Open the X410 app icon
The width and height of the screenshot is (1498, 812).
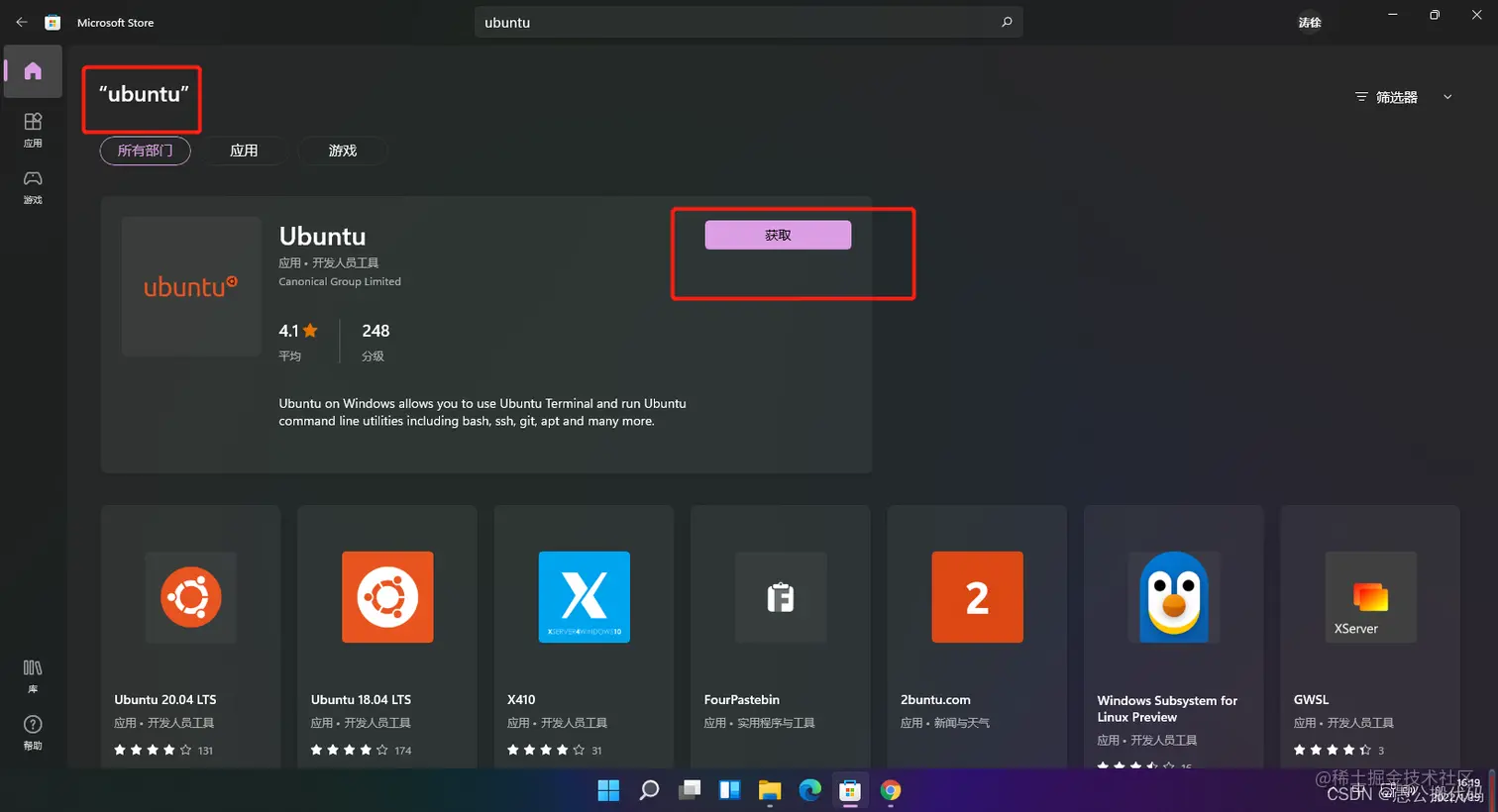[x=585, y=597]
